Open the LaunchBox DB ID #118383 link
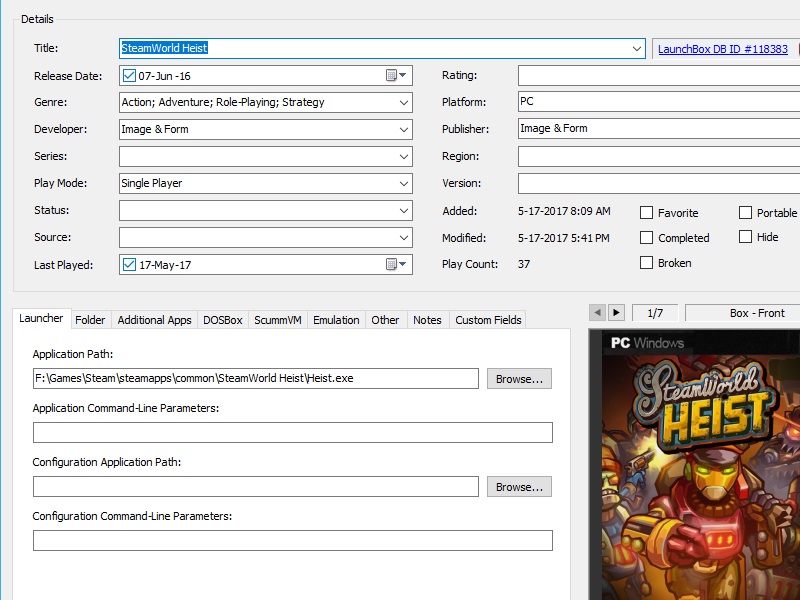Image resolution: width=800 pixels, height=600 pixels. 723,49
